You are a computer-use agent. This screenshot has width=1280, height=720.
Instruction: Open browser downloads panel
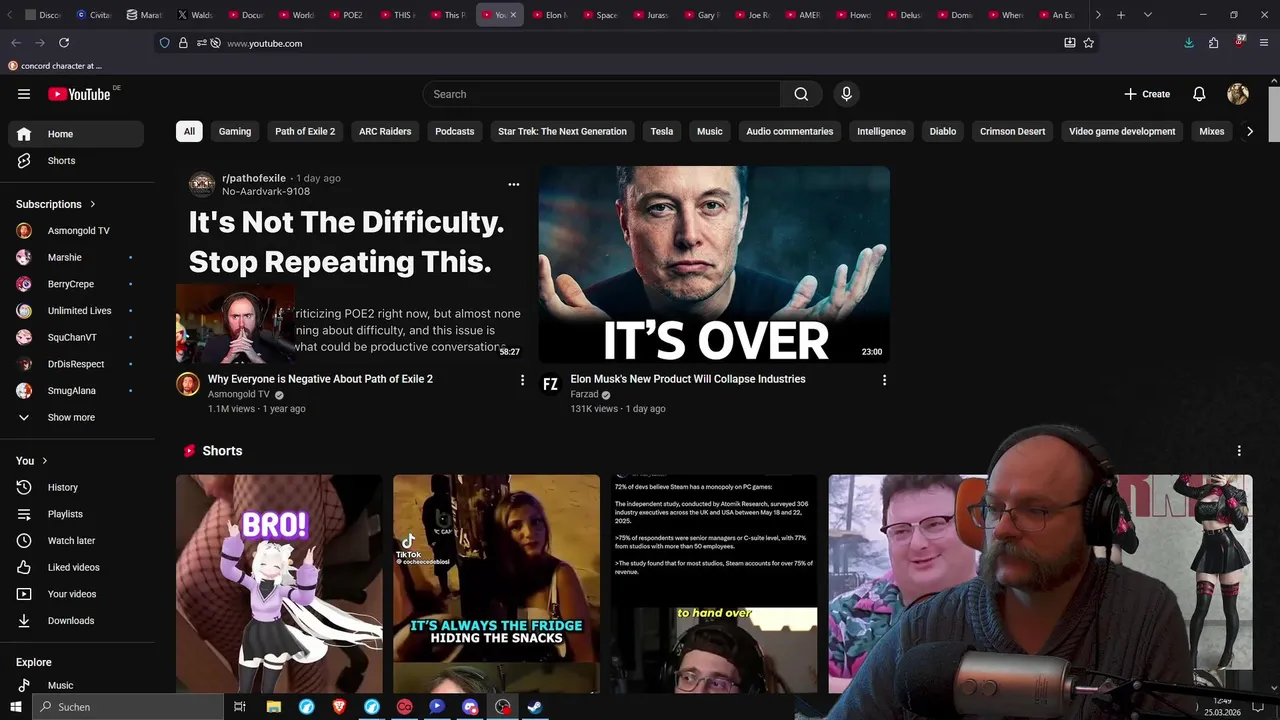pyautogui.click(x=1188, y=43)
